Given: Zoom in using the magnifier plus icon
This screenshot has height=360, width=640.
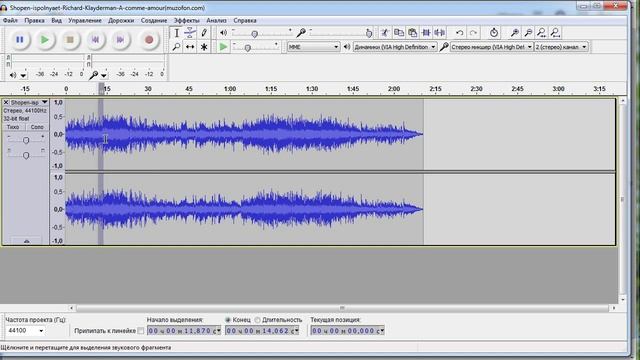Looking at the screenshot, I should (515, 33).
